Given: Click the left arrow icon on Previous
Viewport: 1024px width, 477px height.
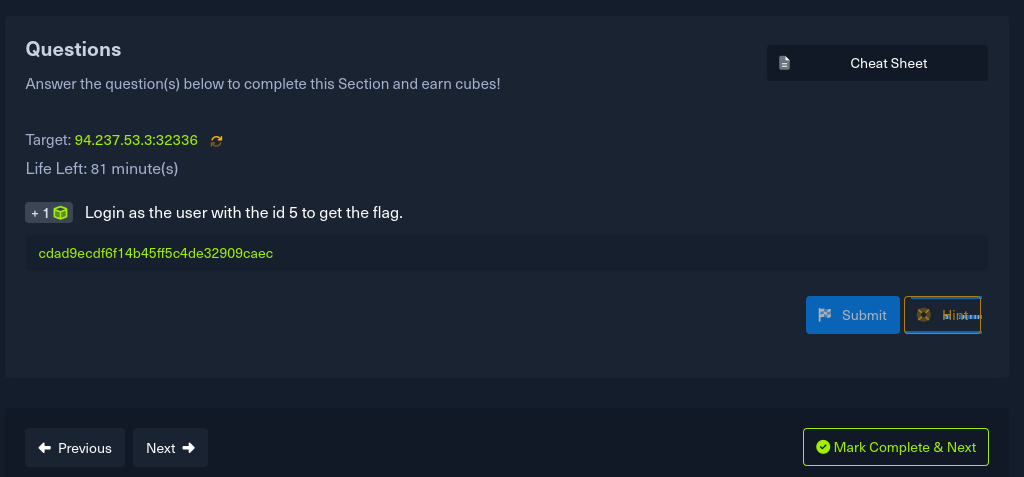Looking at the screenshot, I should point(44,448).
